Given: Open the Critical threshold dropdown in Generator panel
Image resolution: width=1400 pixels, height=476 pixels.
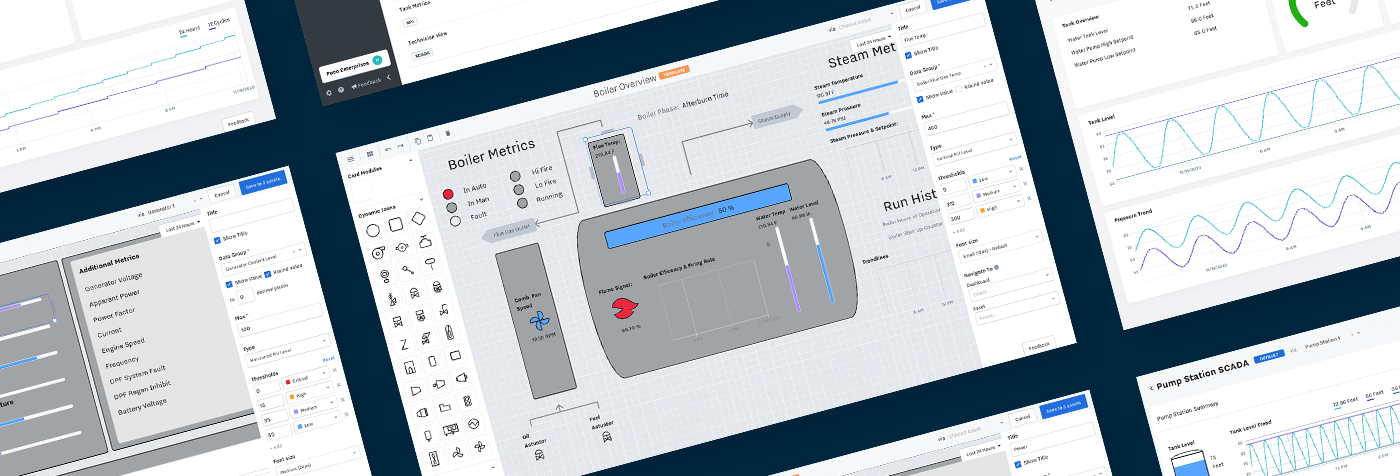Looking at the screenshot, I should point(307,379).
